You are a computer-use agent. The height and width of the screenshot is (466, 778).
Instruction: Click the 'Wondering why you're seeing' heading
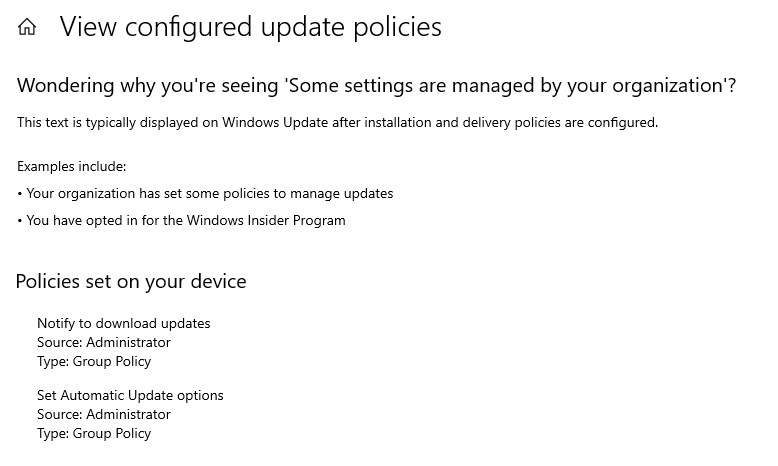click(x=377, y=85)
